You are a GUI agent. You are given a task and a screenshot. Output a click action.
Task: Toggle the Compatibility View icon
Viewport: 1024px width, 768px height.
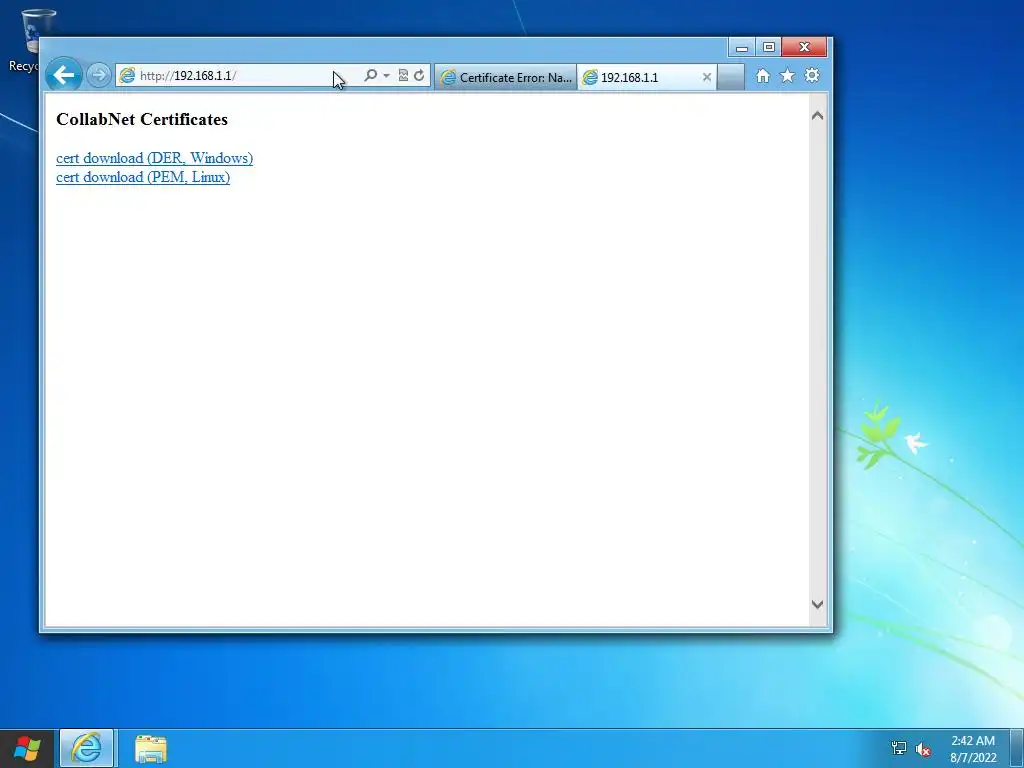pos(403,76)
